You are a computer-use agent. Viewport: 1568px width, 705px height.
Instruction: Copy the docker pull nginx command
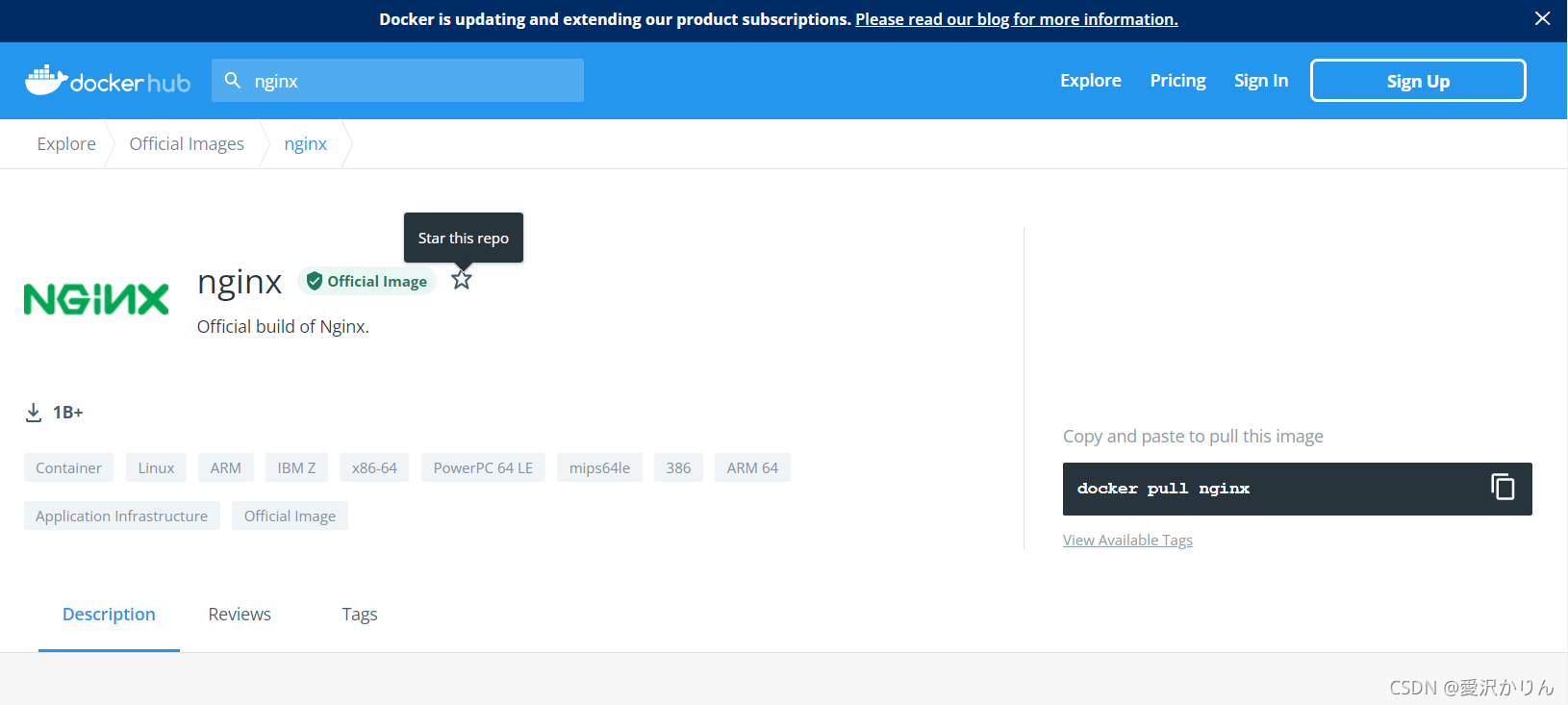(1503, 488)
